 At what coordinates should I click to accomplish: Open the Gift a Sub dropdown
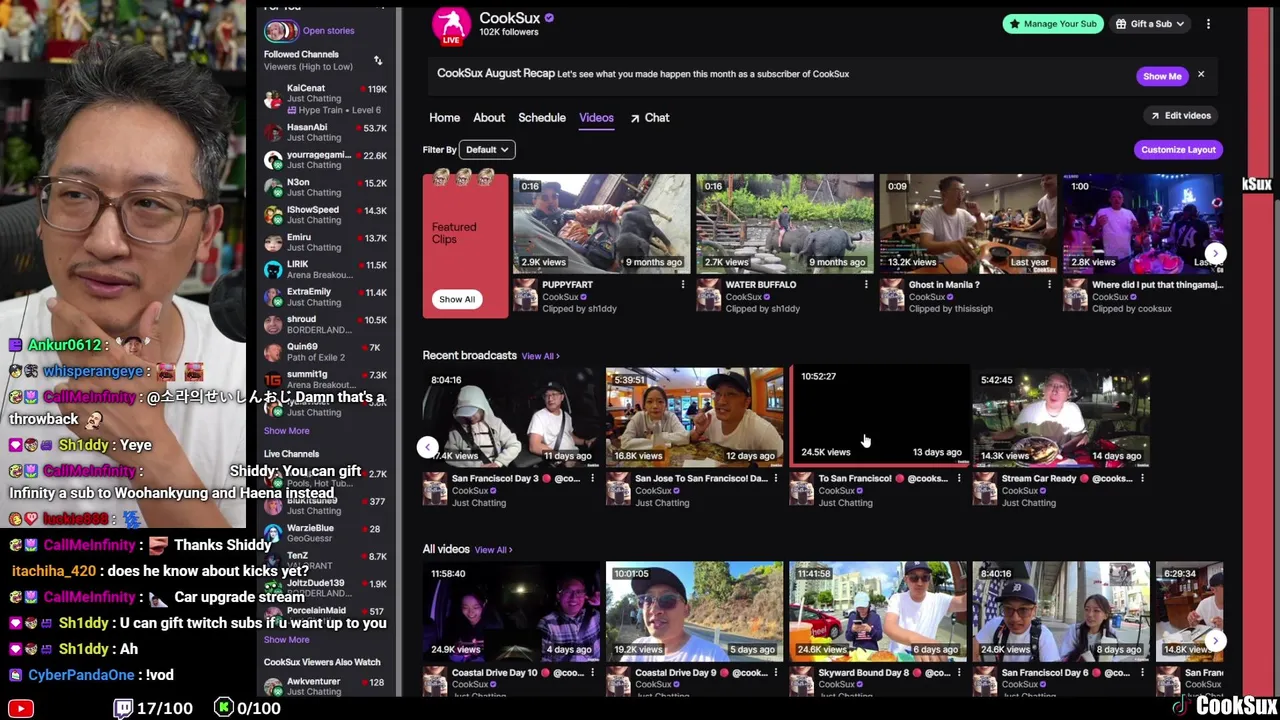(1150, 24)
